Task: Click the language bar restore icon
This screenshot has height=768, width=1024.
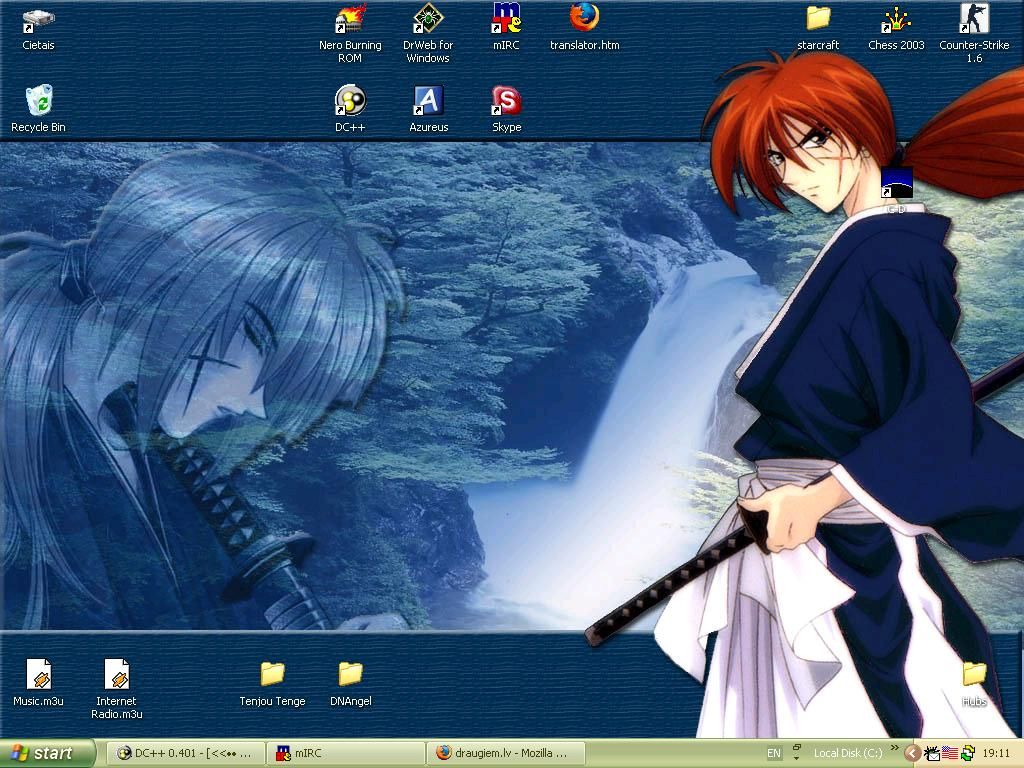Action: [797, 747]
